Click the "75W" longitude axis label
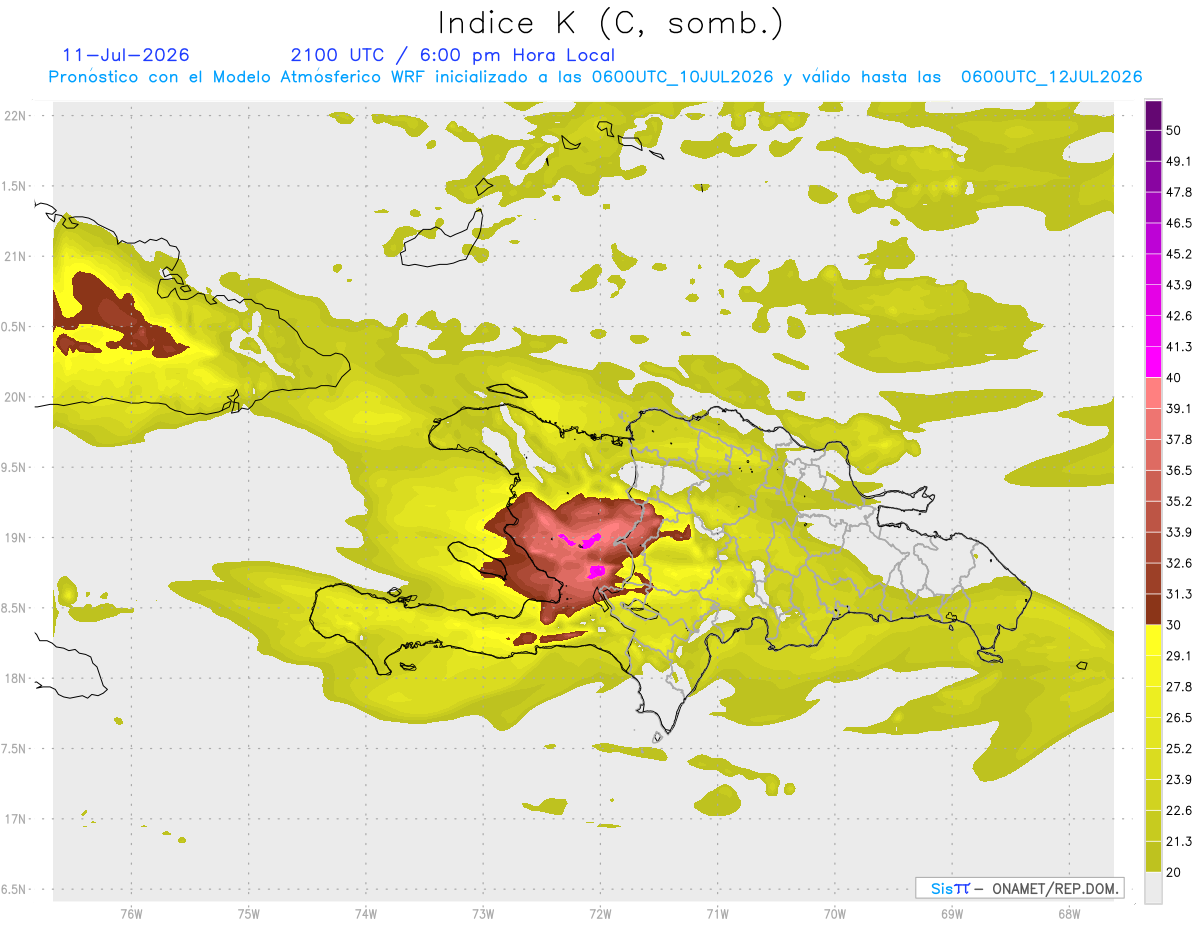Screen dimensions: 1200x927 point(249,914)
